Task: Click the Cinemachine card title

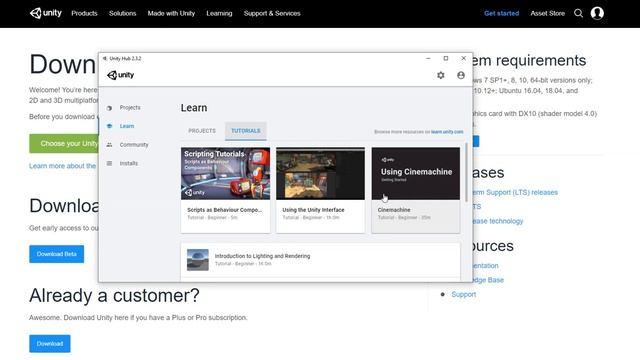Action: (x=394, y=210)
